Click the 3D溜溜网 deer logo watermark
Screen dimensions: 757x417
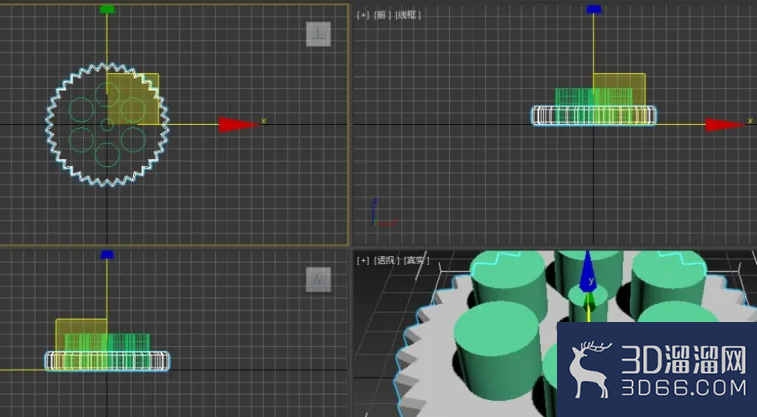pyautogui.click(x=590, y=369)
